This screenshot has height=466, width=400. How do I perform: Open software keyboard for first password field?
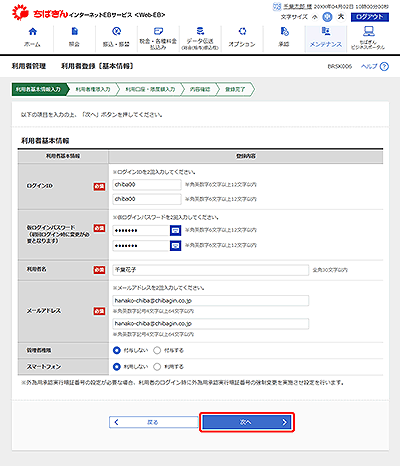click(175, 230)
